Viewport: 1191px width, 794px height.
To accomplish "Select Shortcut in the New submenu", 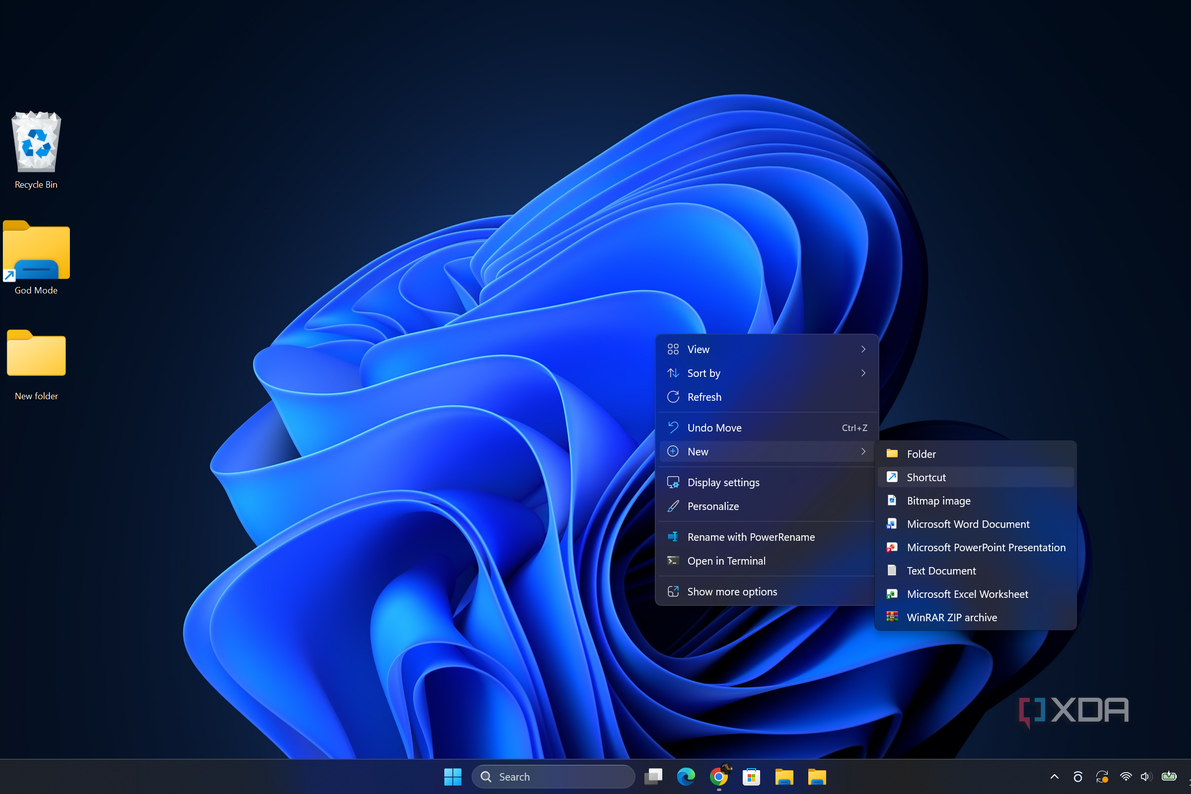I will (976, 477).
